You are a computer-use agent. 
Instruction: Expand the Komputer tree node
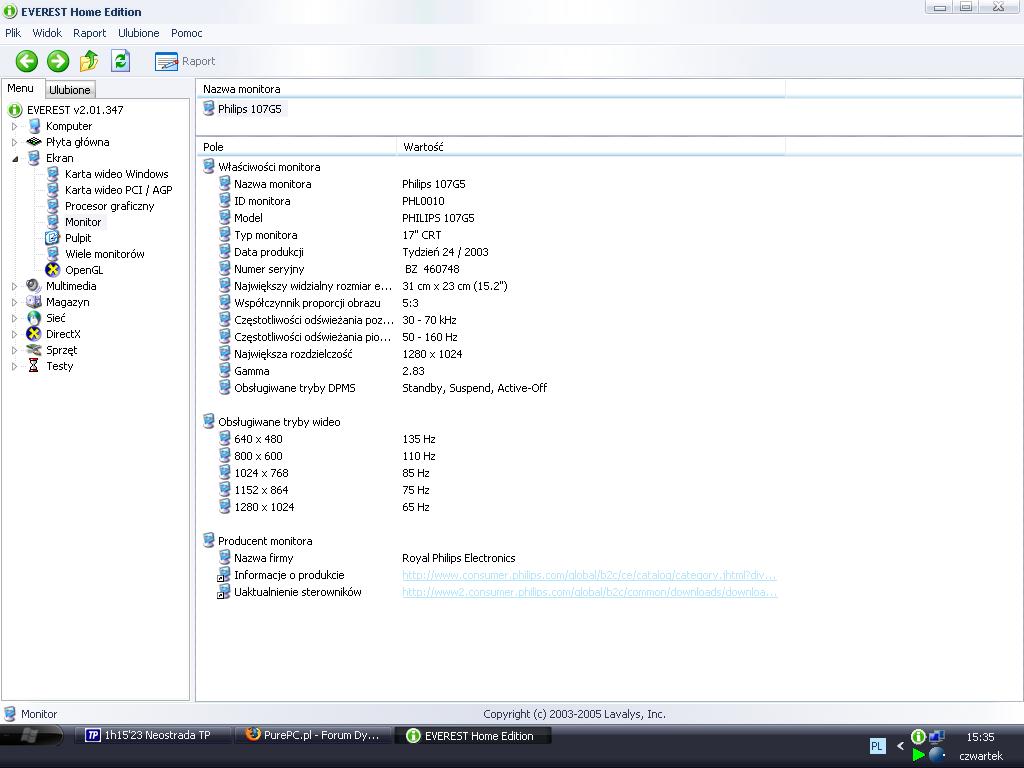pos(14,126)
